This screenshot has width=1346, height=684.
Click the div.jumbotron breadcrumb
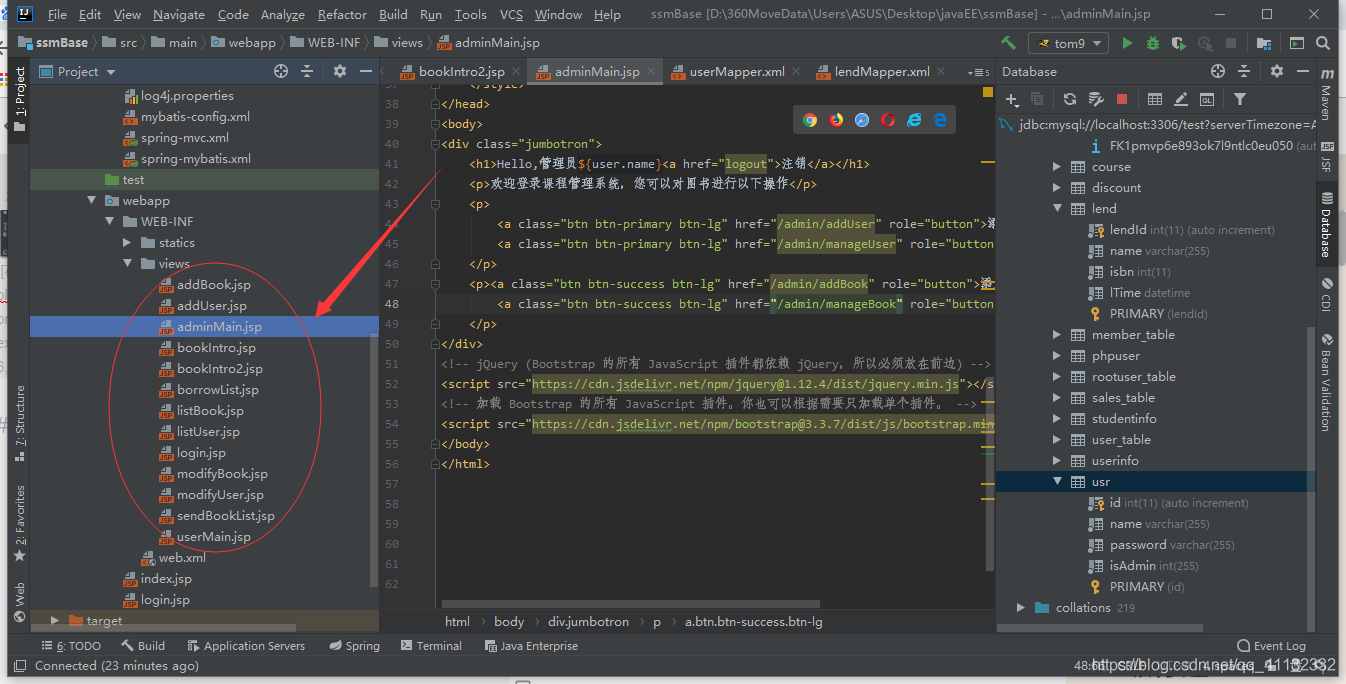click(588, 621)
